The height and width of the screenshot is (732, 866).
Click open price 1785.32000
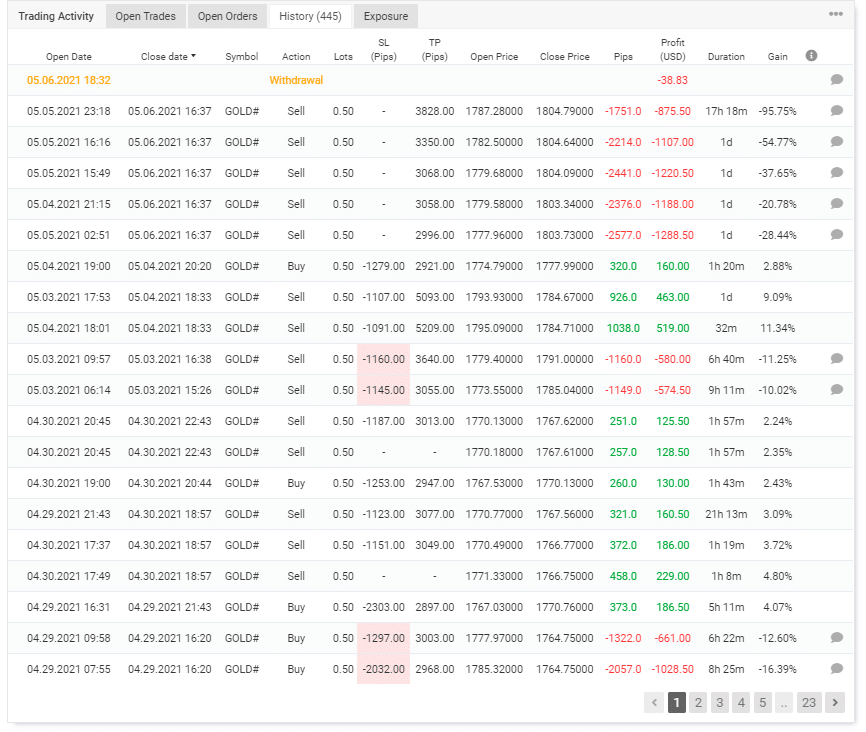[494, 669]
